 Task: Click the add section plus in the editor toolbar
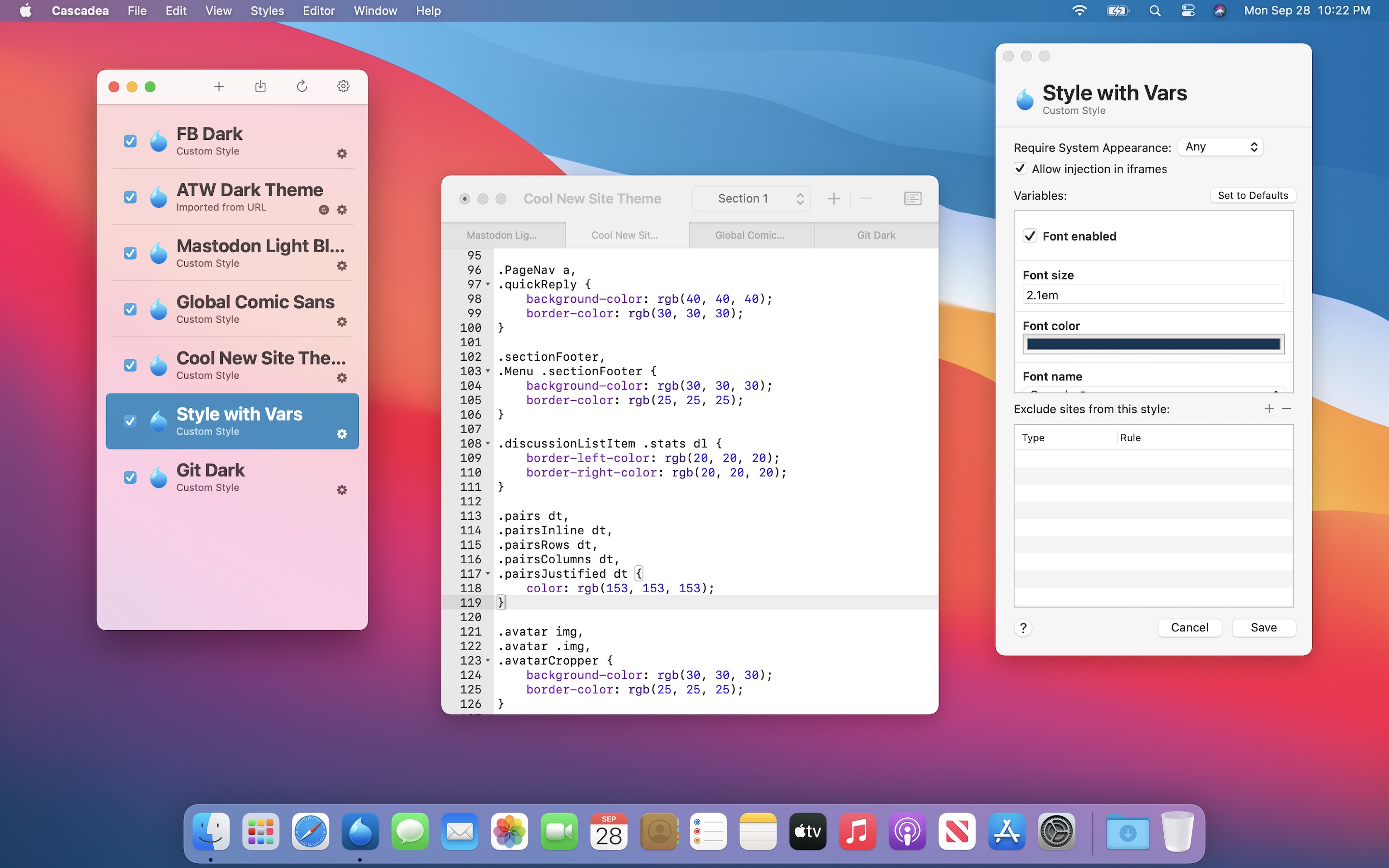pyautogui.click(x=833, y=199)
